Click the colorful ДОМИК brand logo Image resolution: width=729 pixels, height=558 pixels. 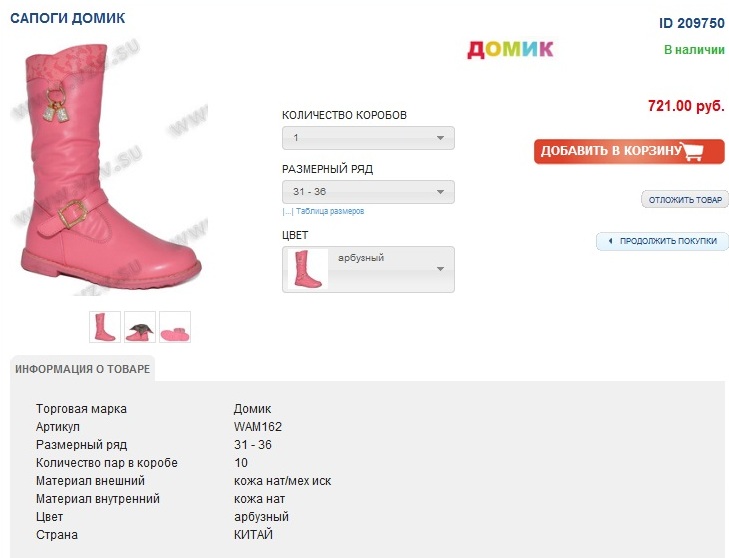510,49
